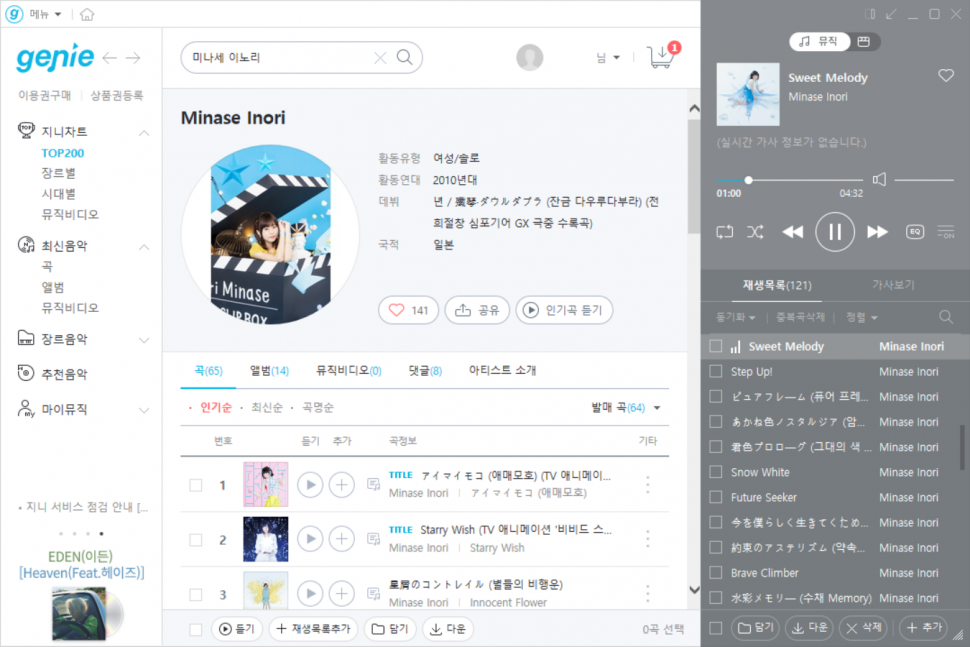Viewport: 970px width, 647px height.
Task: Add song 2 Starry Wish to playlist
Action: [x=341, y=539]
